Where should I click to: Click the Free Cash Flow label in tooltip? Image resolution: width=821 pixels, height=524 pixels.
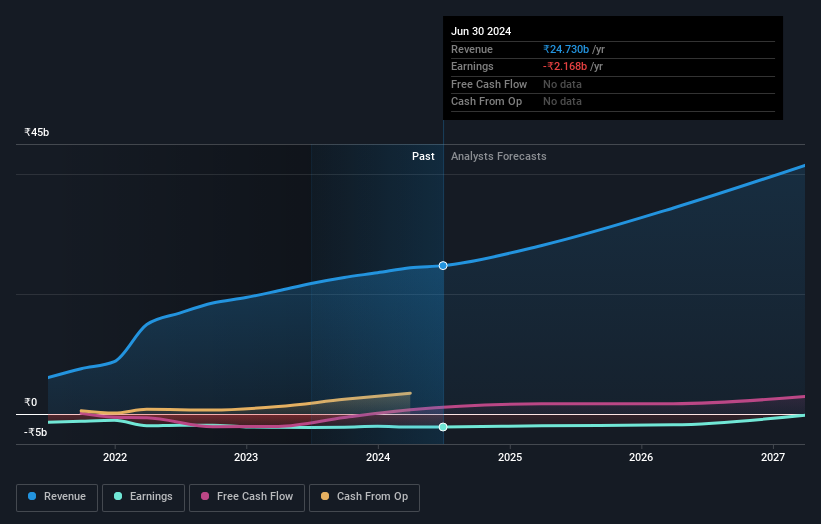(489, 84)
